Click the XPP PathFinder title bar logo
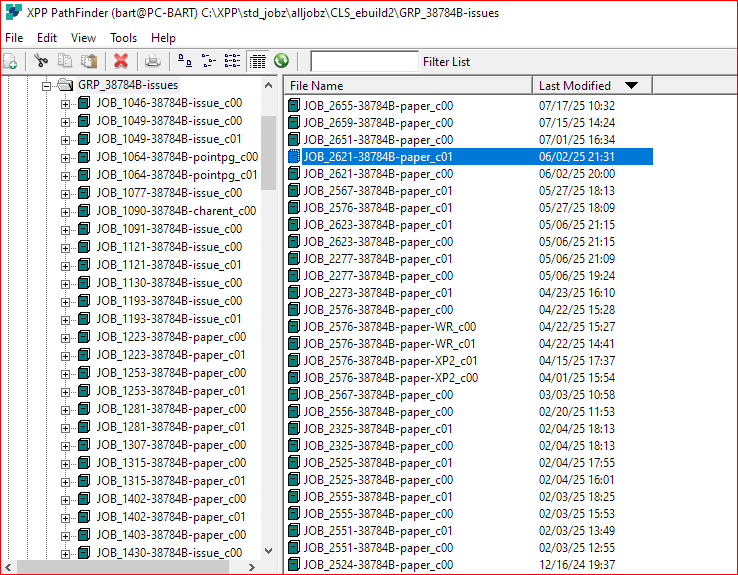Image resolution: width=738 pixels, height=575 pixels. pos(13,12)
